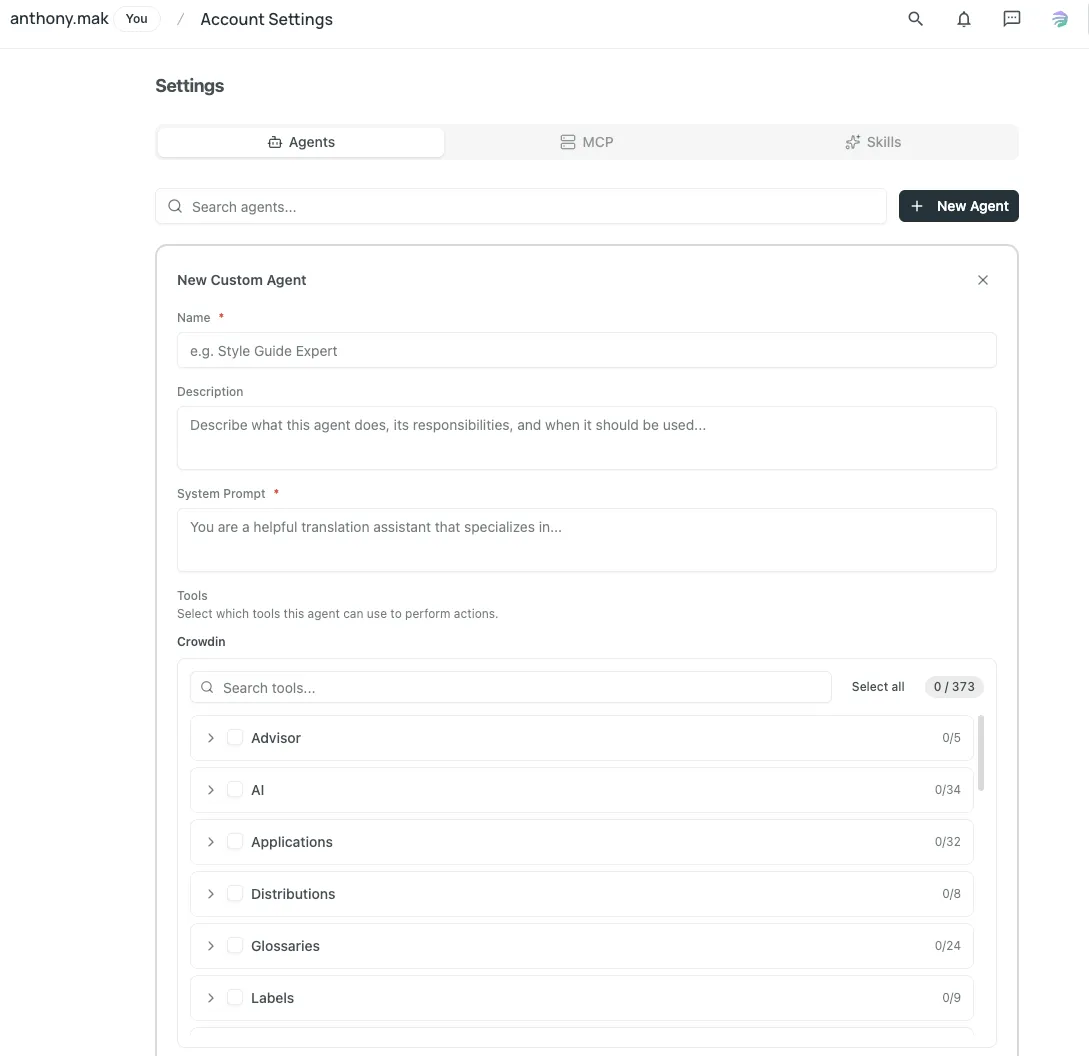Click the Advisor 0/5 count

(x=951, y=738)
